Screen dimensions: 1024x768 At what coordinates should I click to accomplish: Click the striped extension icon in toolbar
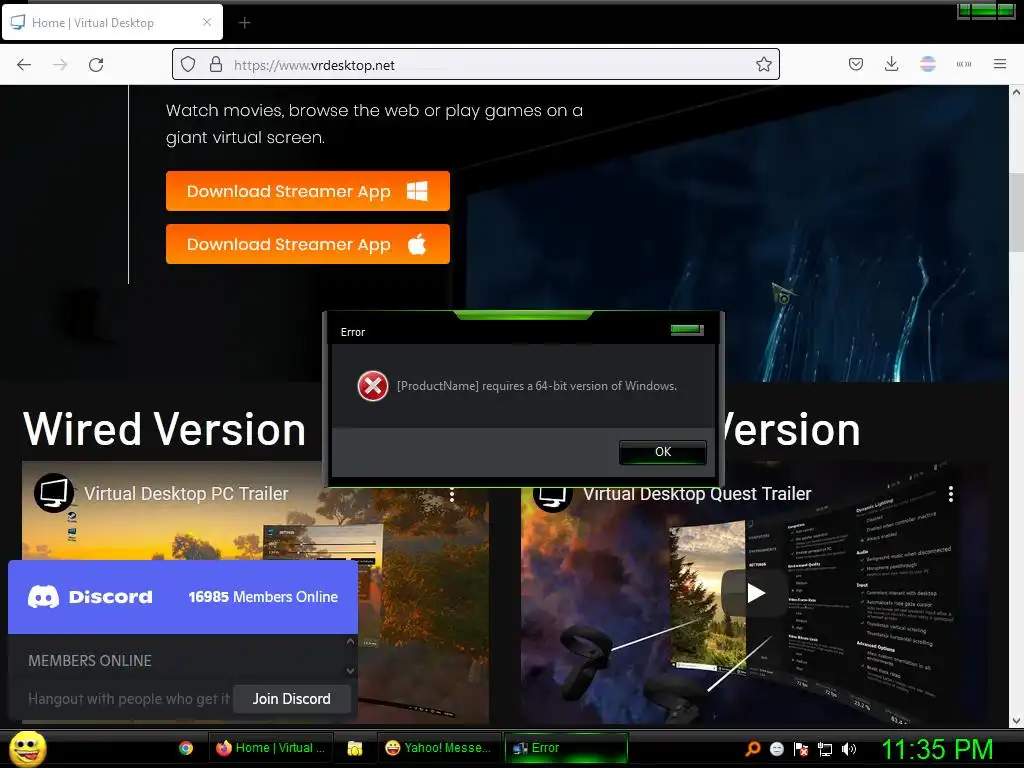point(927,64)
